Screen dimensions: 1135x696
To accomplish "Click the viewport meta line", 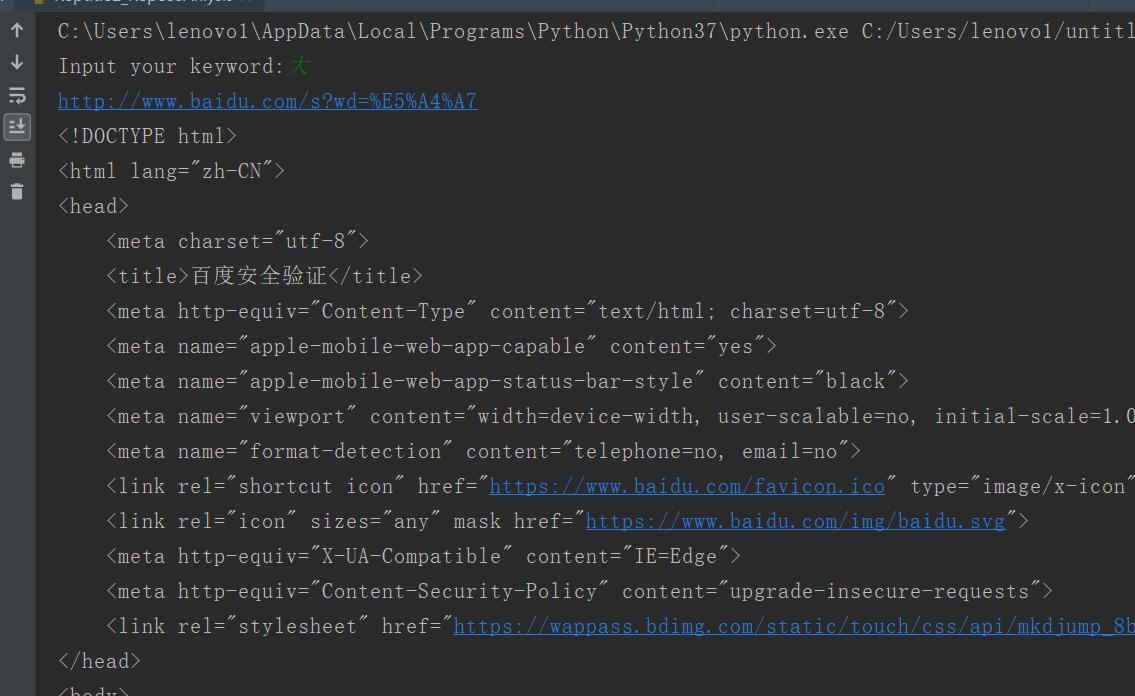I will [x=620, y=416].
